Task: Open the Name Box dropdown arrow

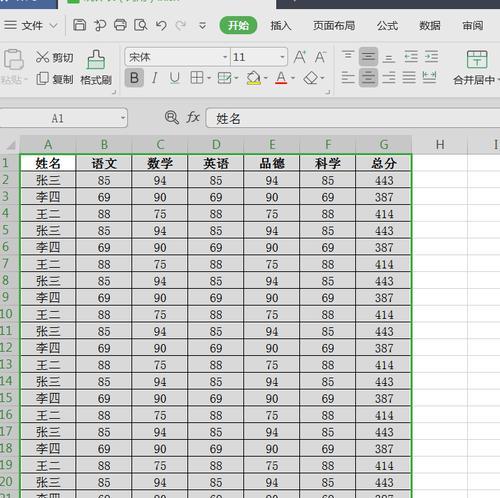Action: [123, 118]
